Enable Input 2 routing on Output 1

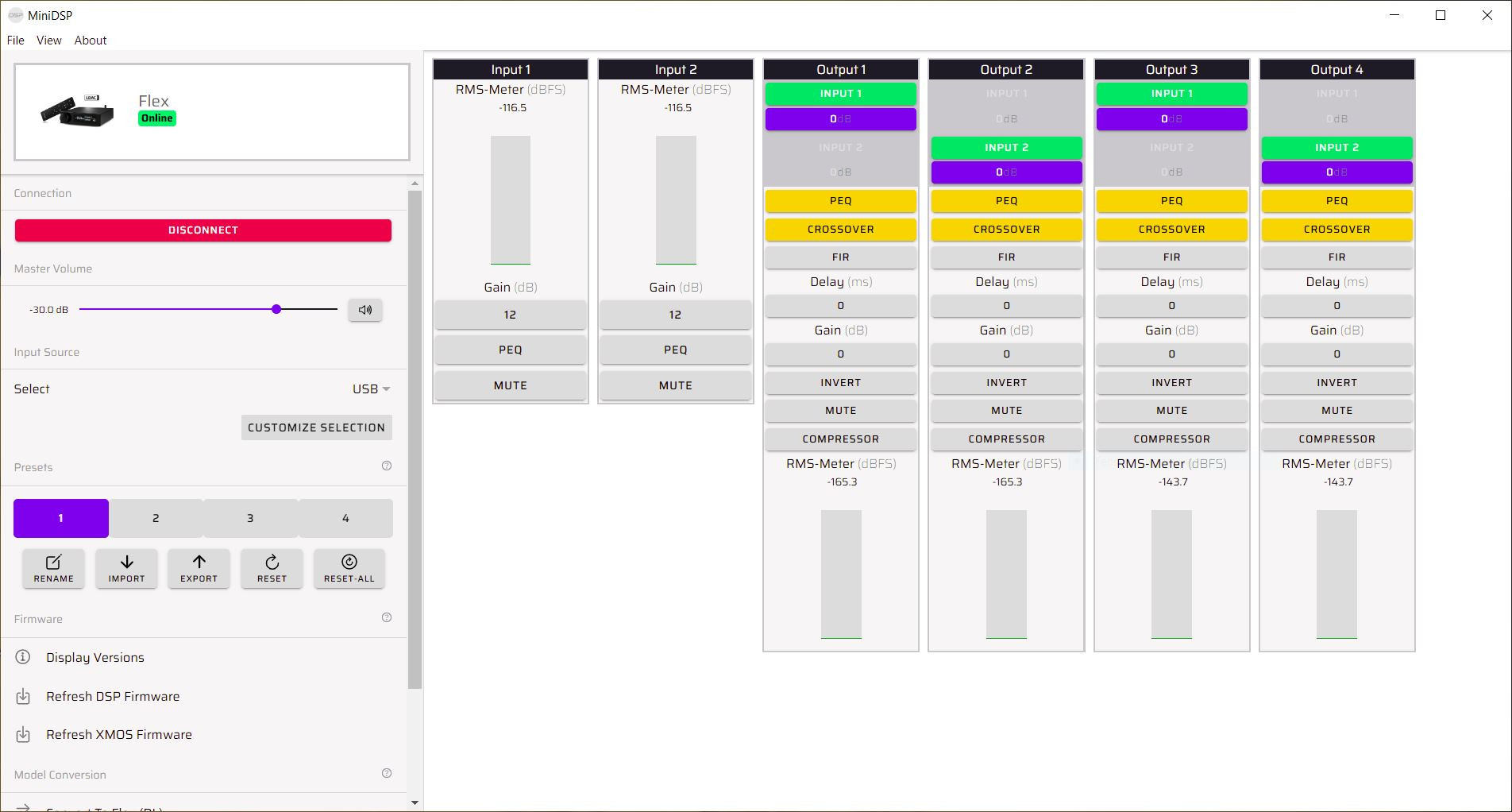(x=841, y=148)
